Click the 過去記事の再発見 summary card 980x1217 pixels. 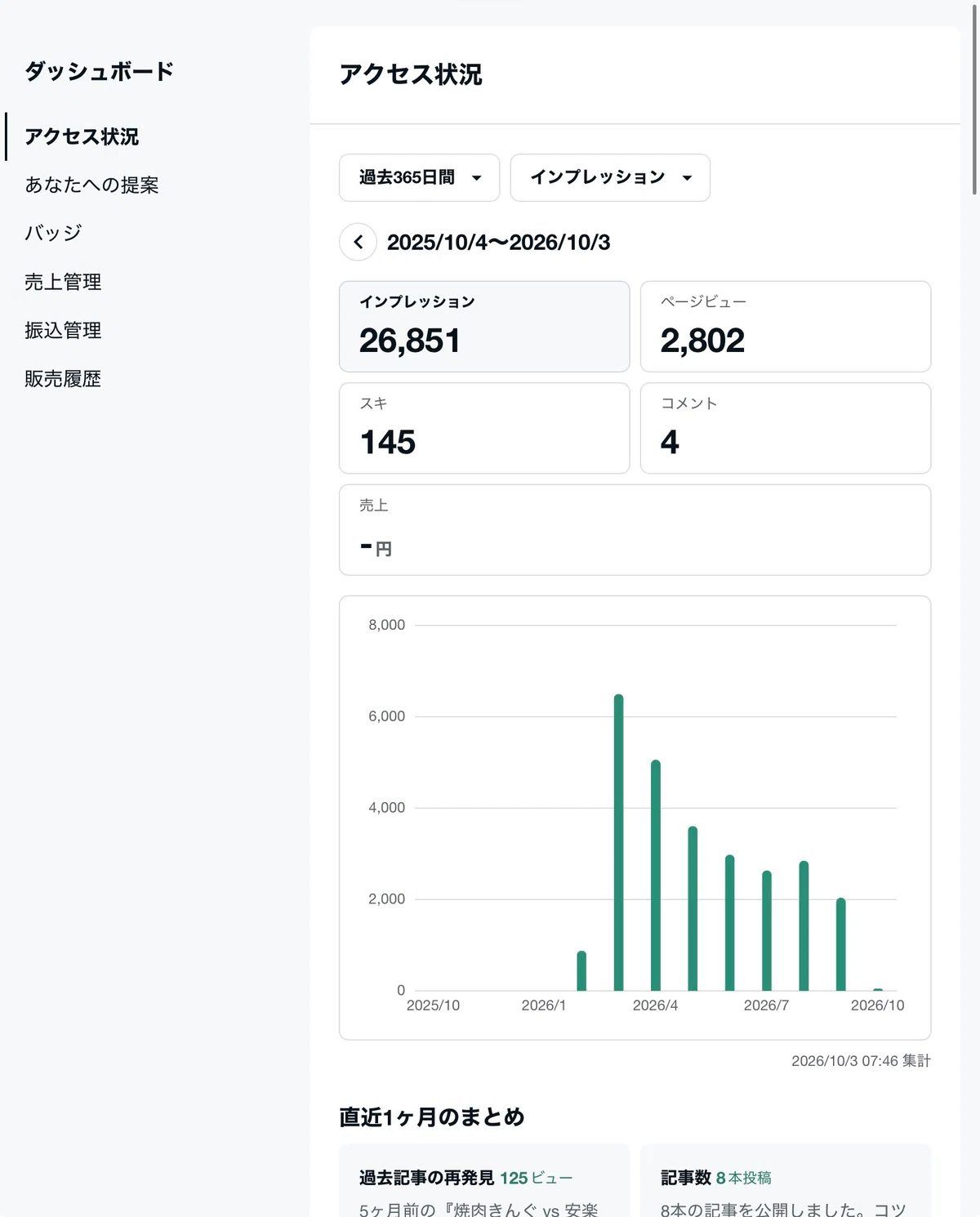pyautogui.click(x=484, y=1181)
